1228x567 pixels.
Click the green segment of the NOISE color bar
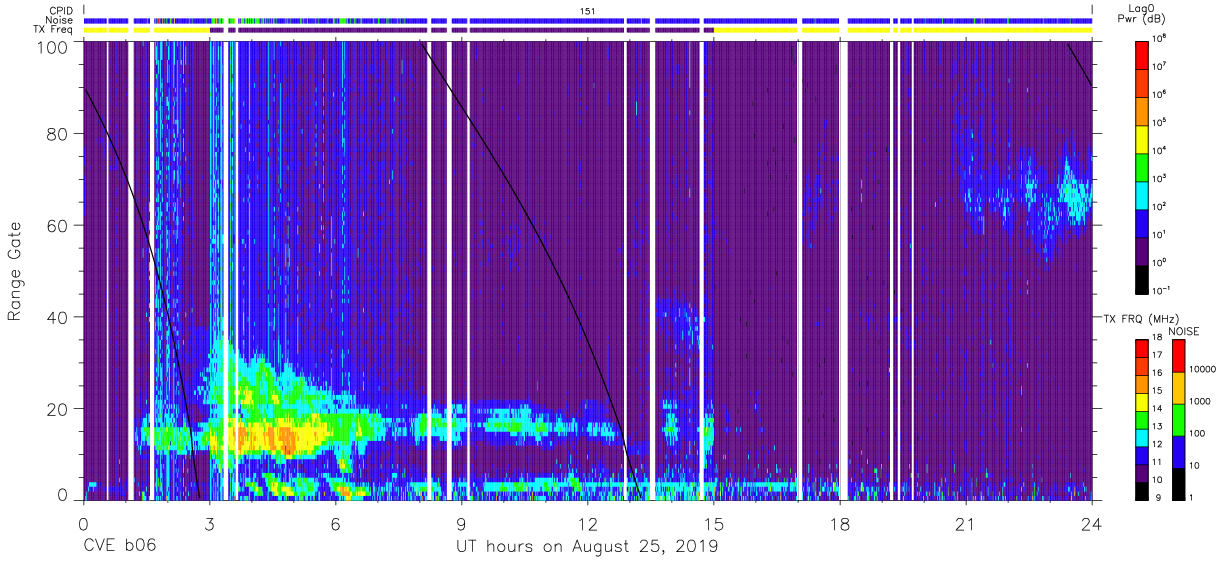1178,420
